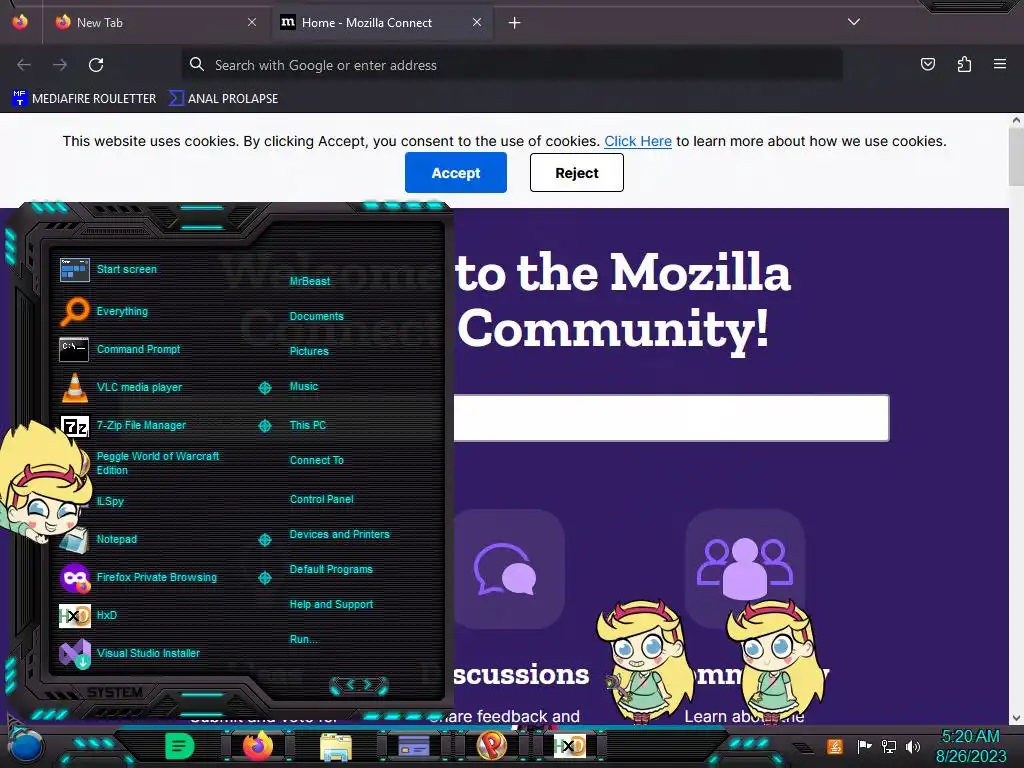Open MrBeast user folder entry
Image resolution: width=1024 pixels, height=768 pixels.
[x=310, y=281]
